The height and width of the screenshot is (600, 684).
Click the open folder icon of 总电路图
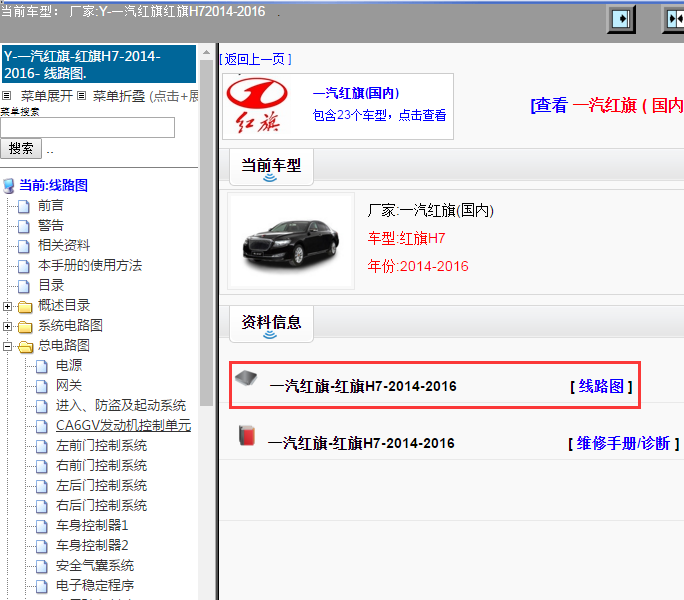click(x=25, y=347)
